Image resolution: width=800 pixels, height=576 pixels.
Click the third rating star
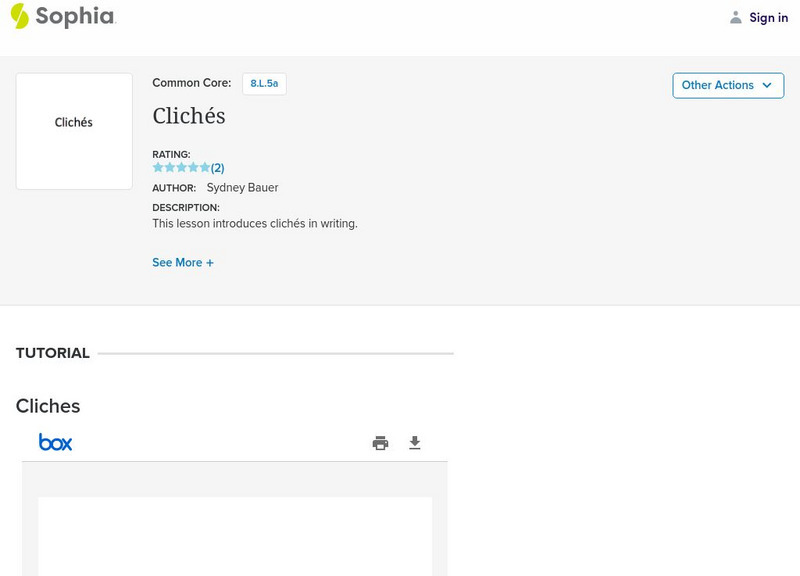[182, 168]
